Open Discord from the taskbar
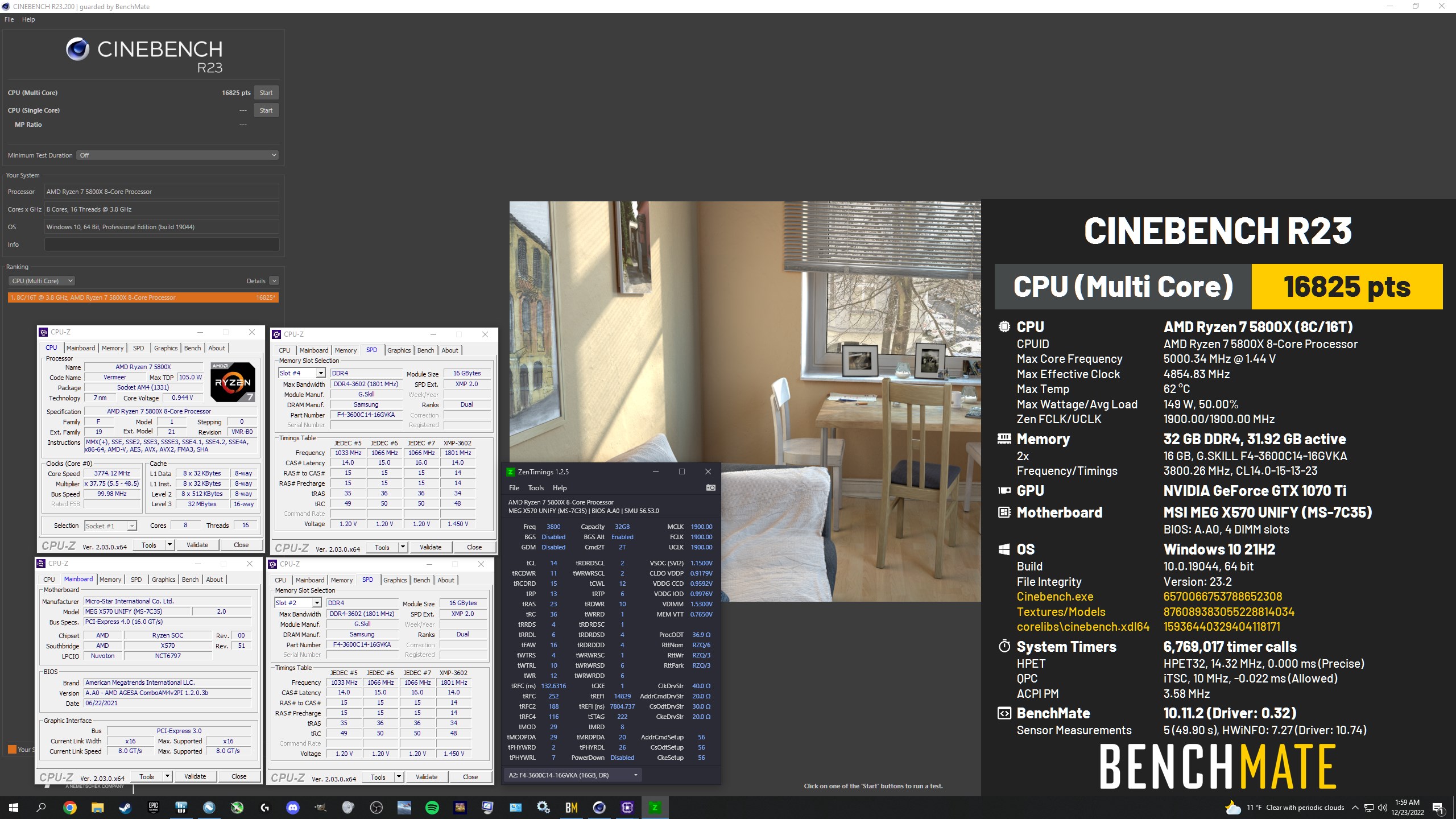The height and width of the screenshot is (819, 1456). coord(292,807)
